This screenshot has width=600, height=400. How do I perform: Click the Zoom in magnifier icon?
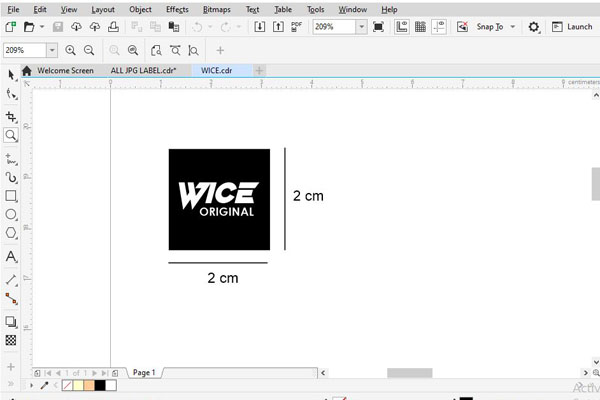coord(70,50)
